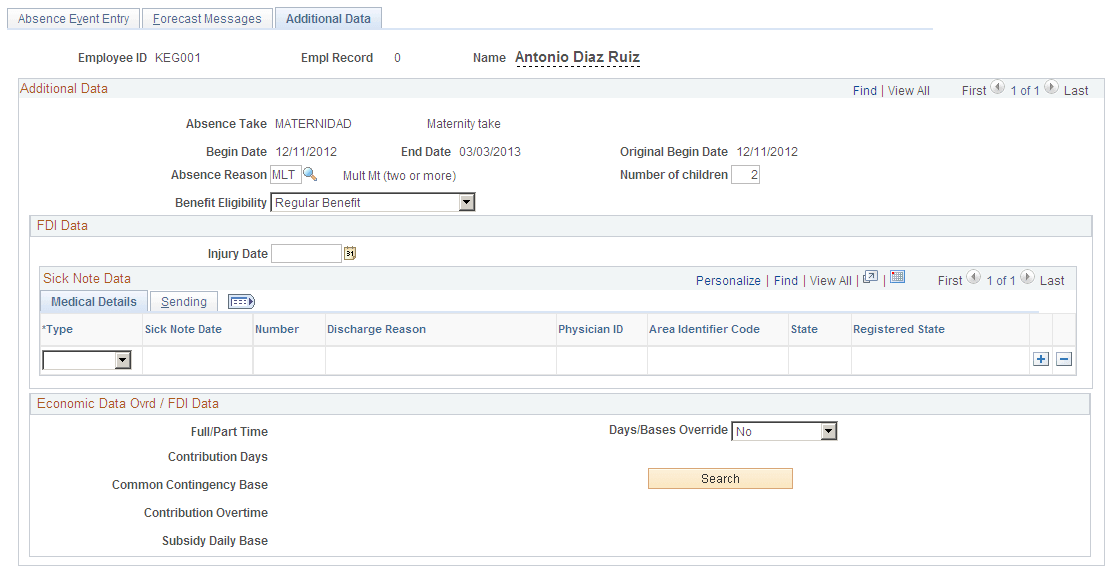Click the Physician ID column header
The height and width of the screenshot is (573, 1113).
pos(591,329)
